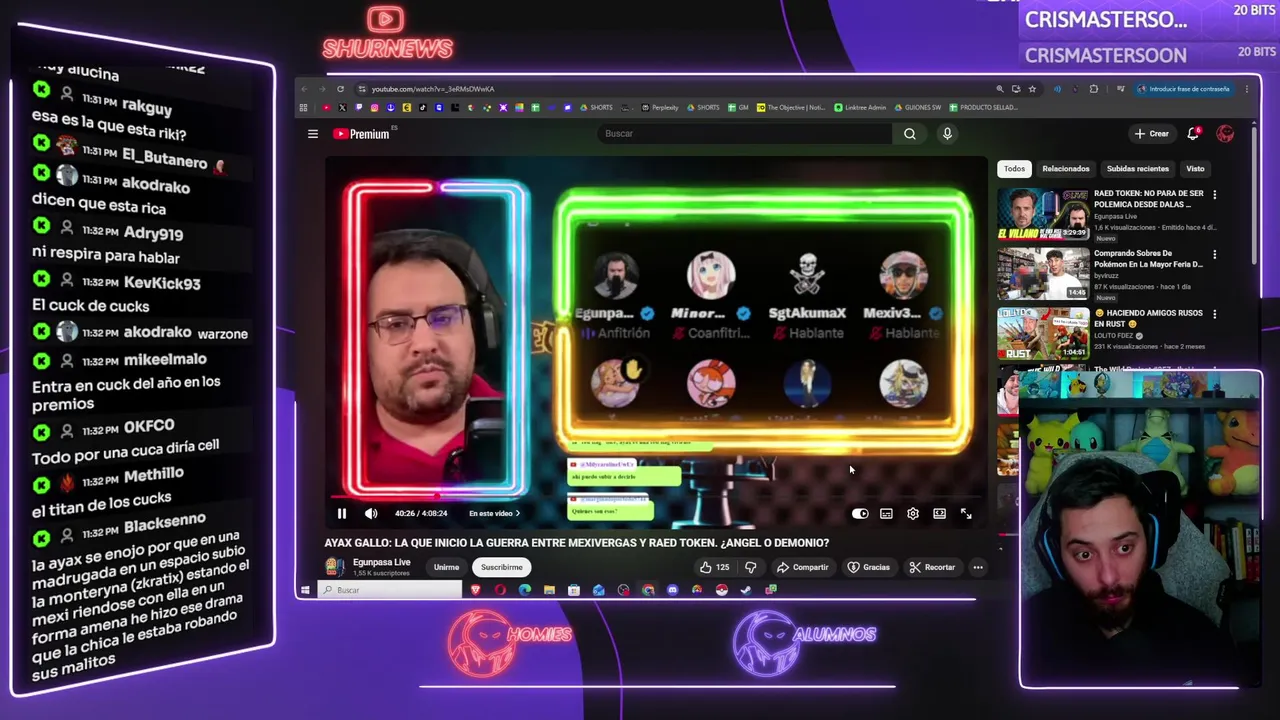
Task: Click the youtube.com address bar URL
Action: click(x=433, y=89)
